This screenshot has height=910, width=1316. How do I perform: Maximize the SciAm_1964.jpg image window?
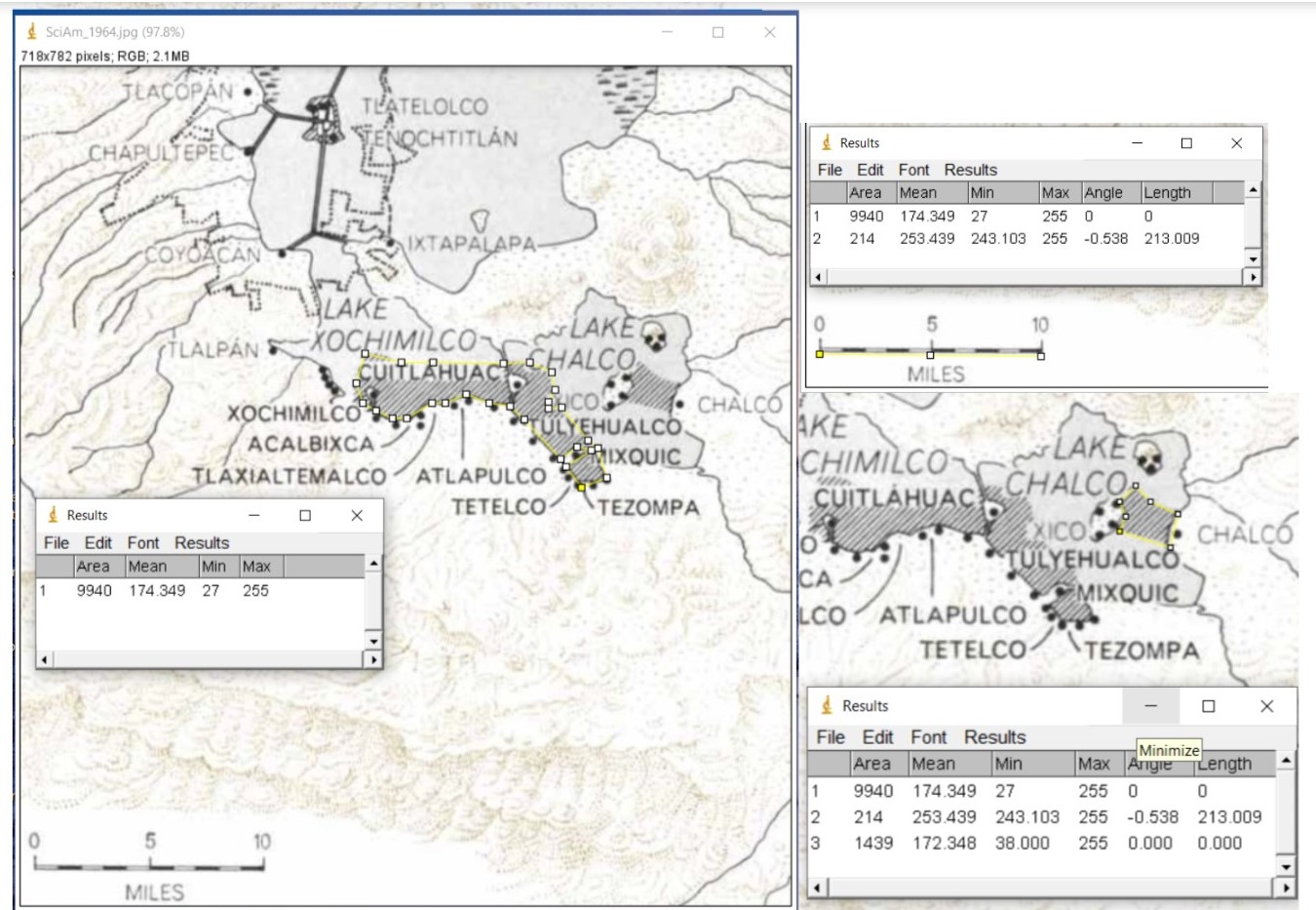click(718, 32)
